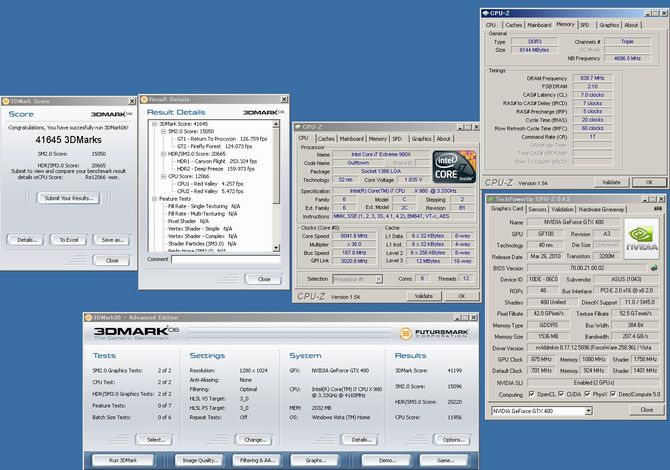This screenshot has width=670, height=470.
Task: Click Submit Your Results in 3DMark Score window
Action: click(68, 198)
